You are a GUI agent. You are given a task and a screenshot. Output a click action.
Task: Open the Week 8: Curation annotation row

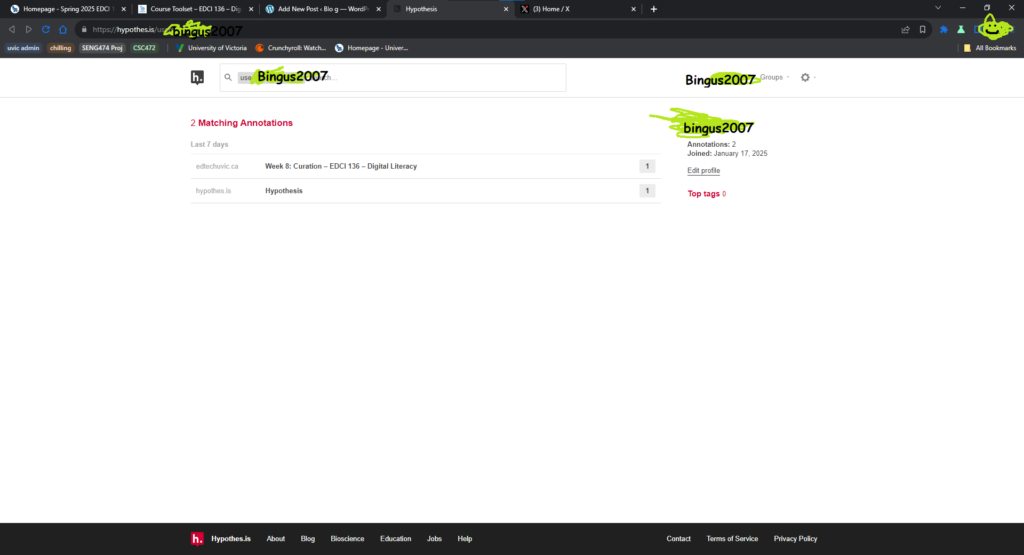(x=425, y=166)
